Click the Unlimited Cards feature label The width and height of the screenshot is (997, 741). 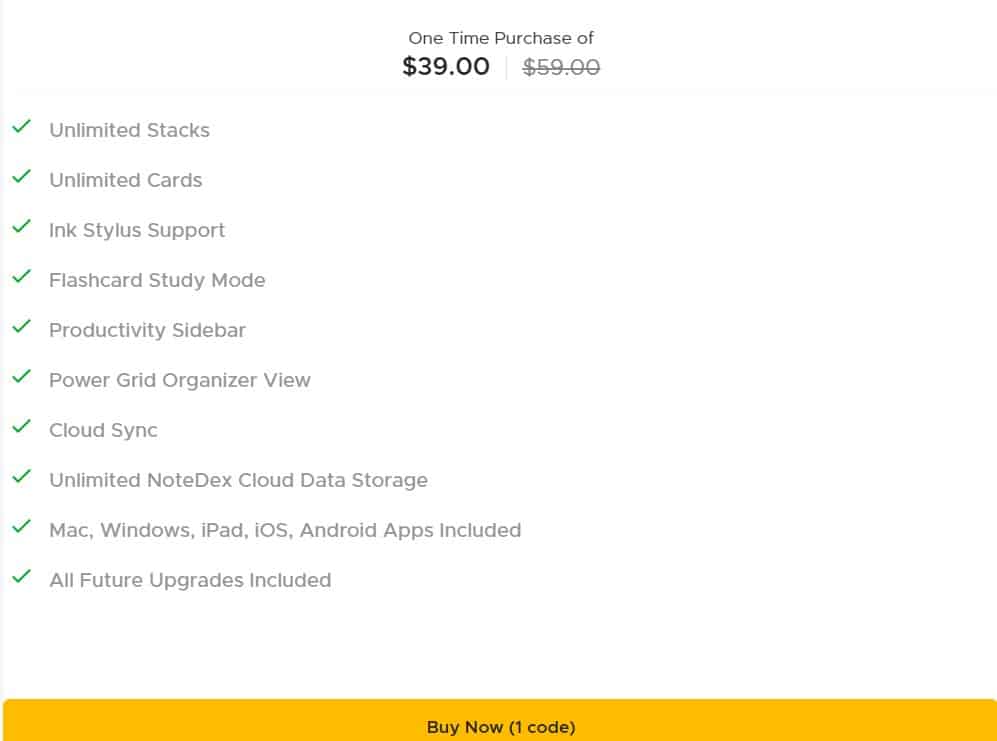click(125, 180)
